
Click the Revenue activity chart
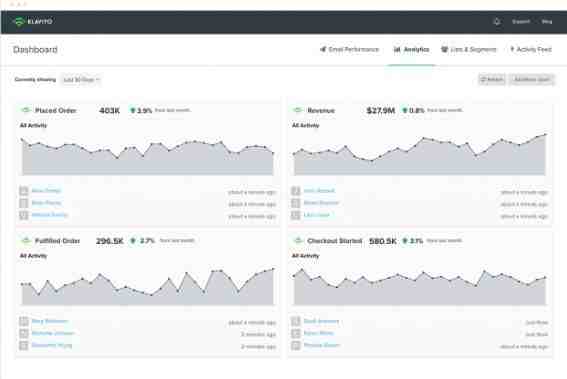pyautogui.click(x=420, y=154)
